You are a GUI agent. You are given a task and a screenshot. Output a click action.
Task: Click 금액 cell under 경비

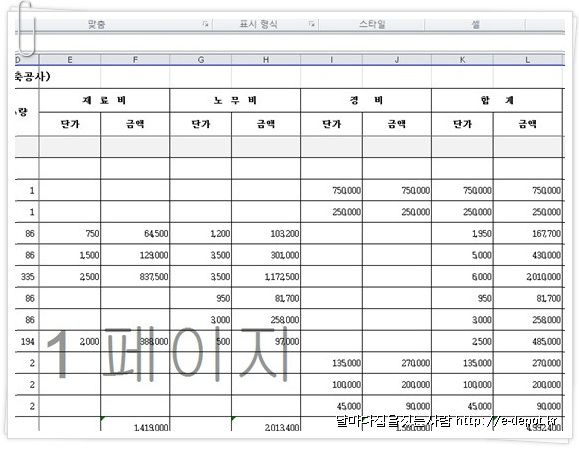(397, 124)
